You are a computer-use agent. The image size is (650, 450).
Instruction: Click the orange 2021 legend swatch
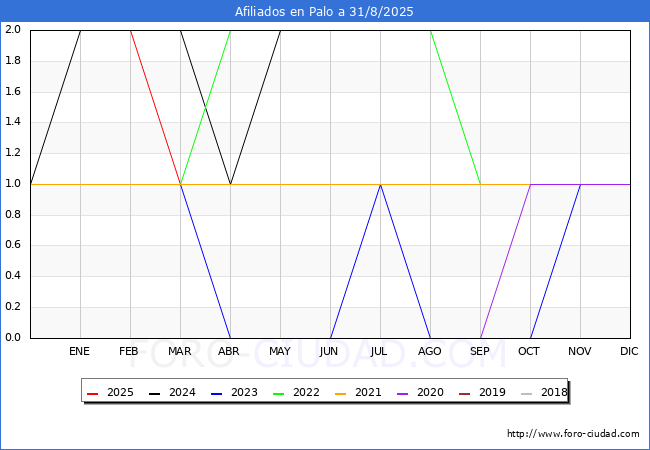tap(340, 393)
